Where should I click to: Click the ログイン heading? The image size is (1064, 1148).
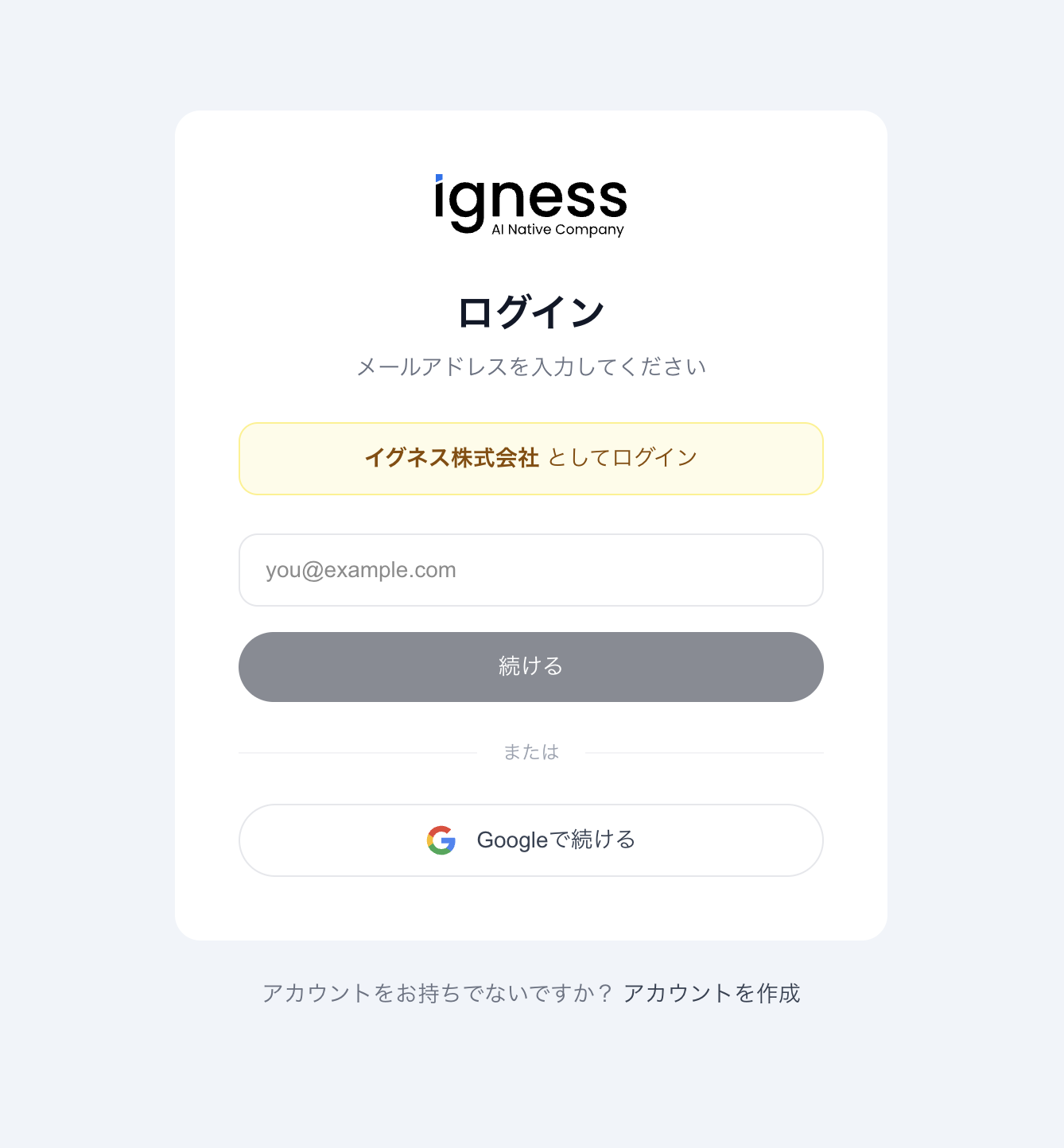click(530, 312)
